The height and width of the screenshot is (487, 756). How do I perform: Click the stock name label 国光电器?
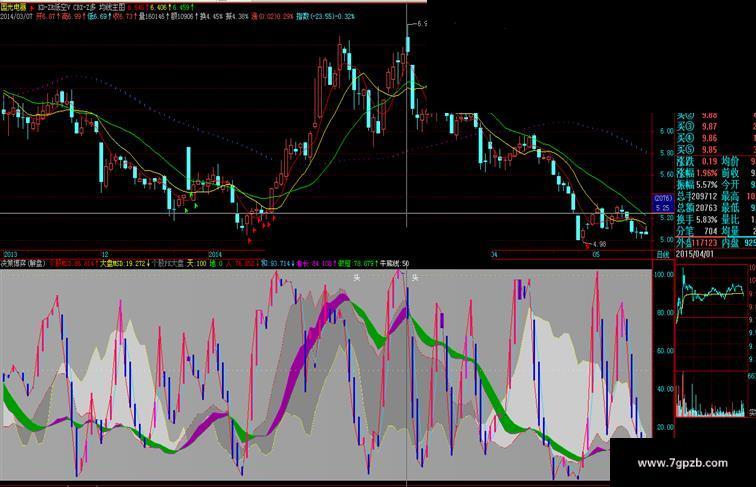14,8
